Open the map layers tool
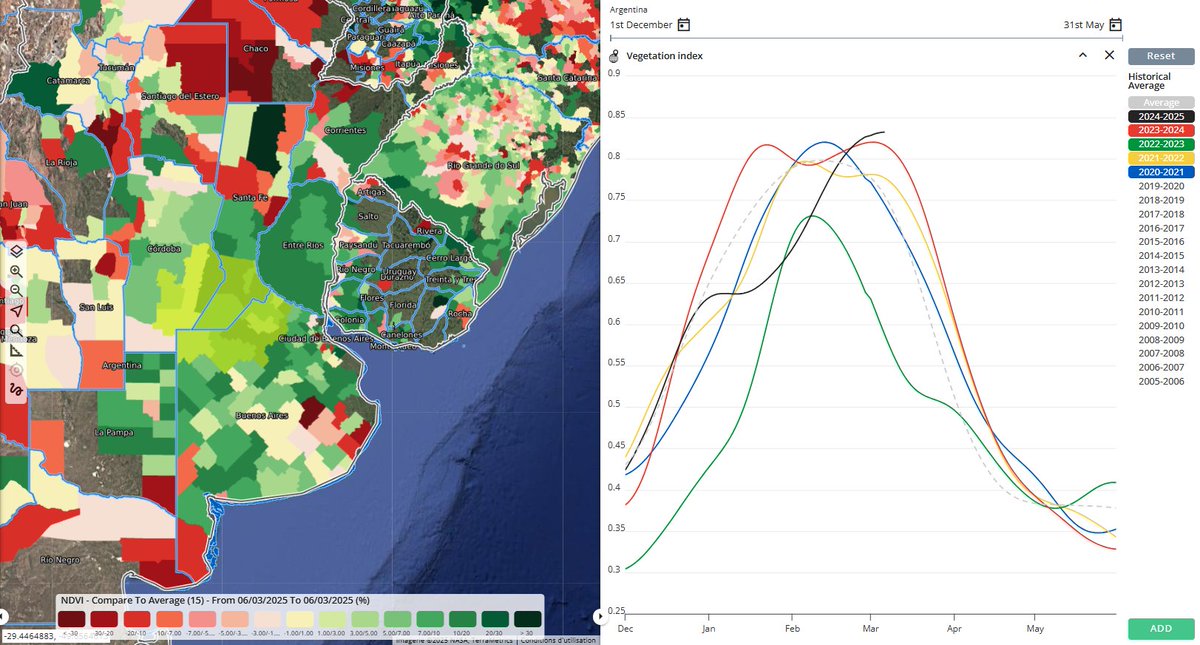 [x=16, y=251]
